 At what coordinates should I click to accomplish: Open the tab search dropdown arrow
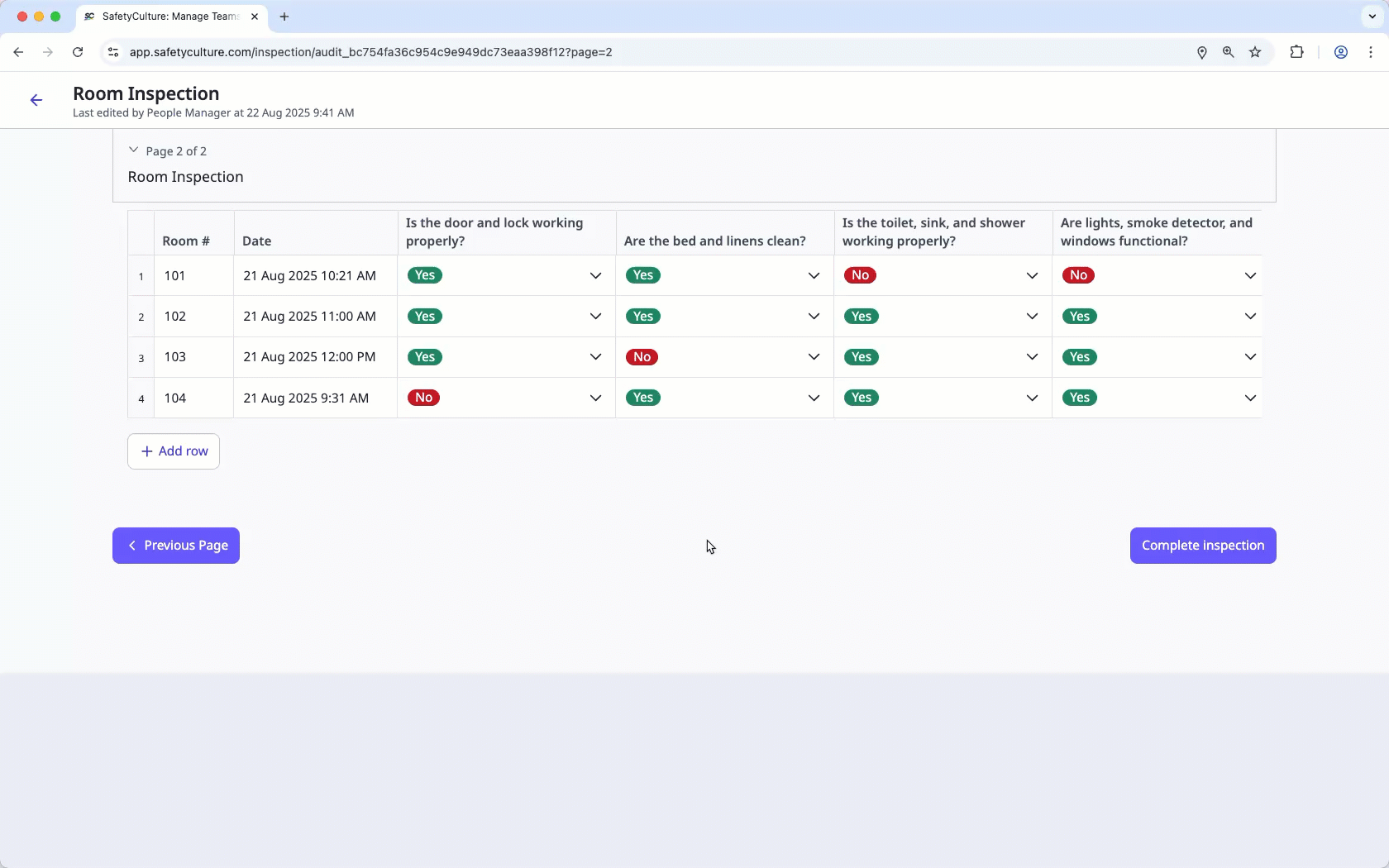(1372, 17)
